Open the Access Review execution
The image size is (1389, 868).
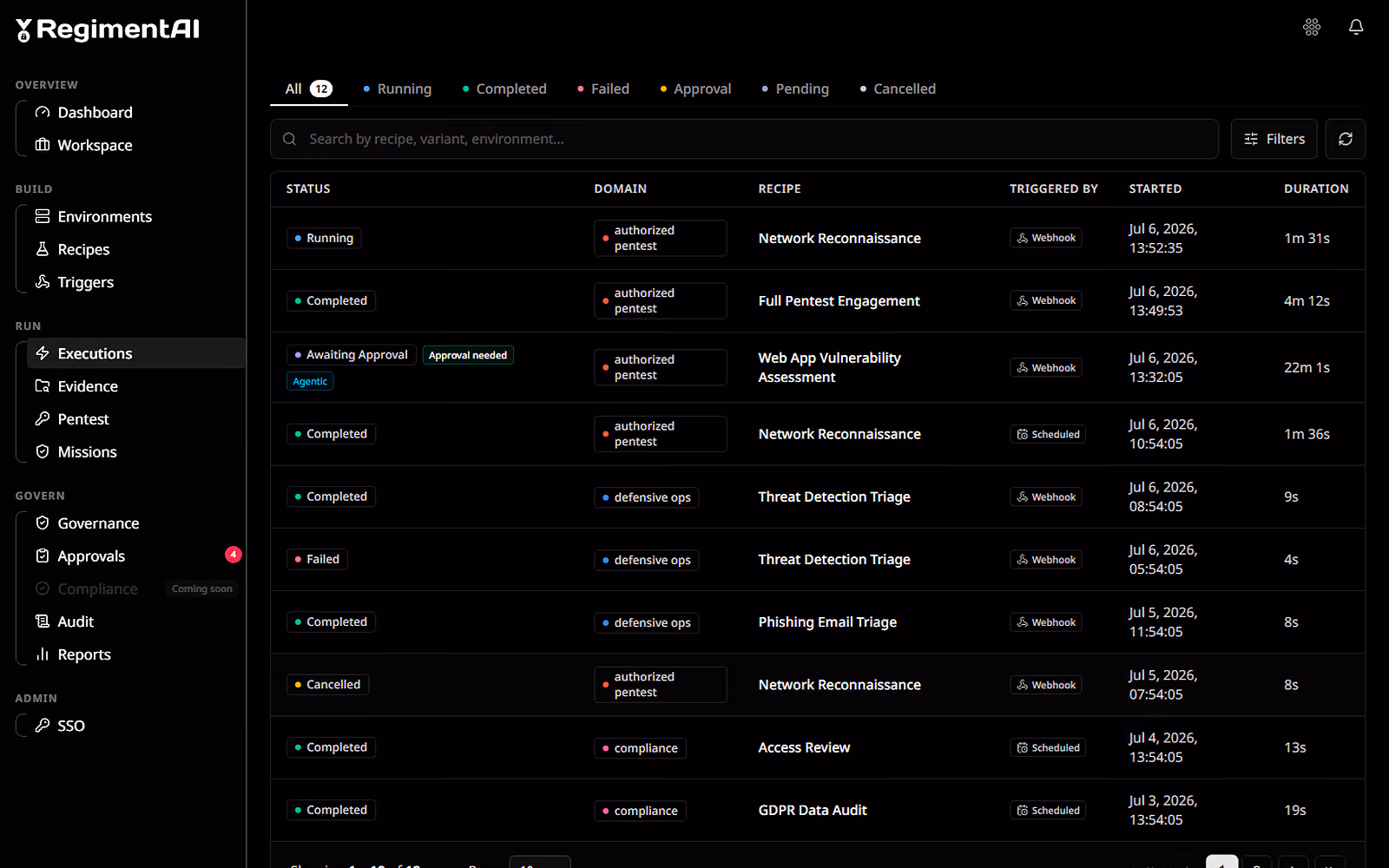point(804,747)
